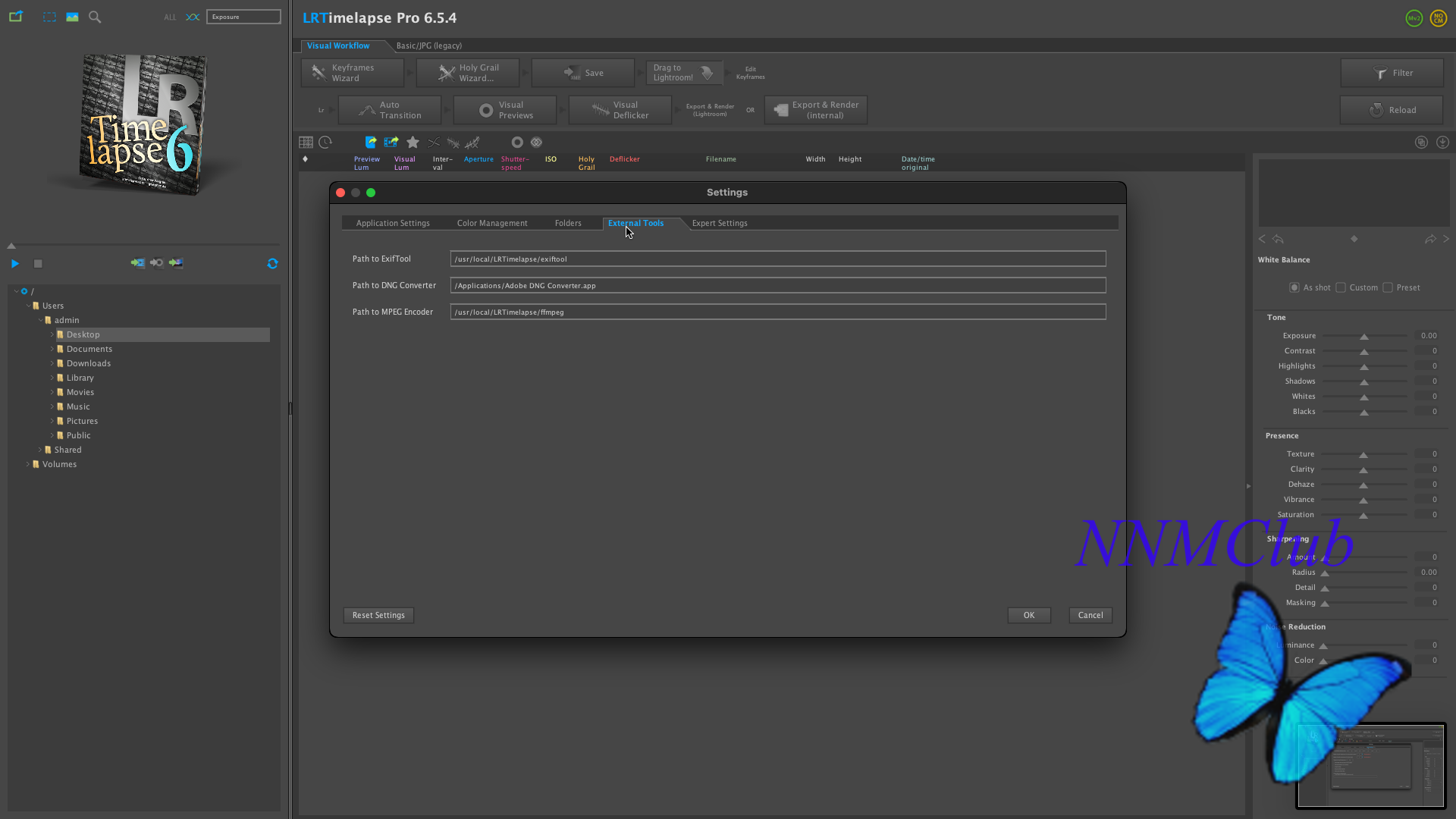Screen dimensions: 1456x819
Task: Click the star rating icon in table toolbar
Action: tap(413, 142)
